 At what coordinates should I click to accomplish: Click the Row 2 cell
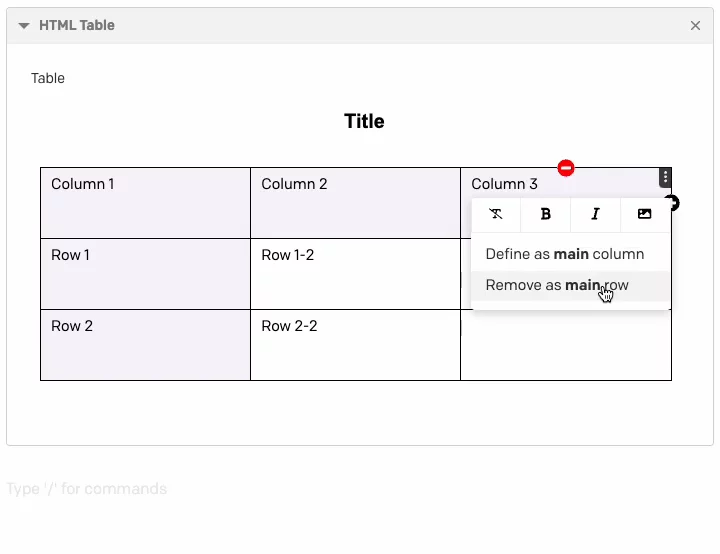[x=146, y=345]
